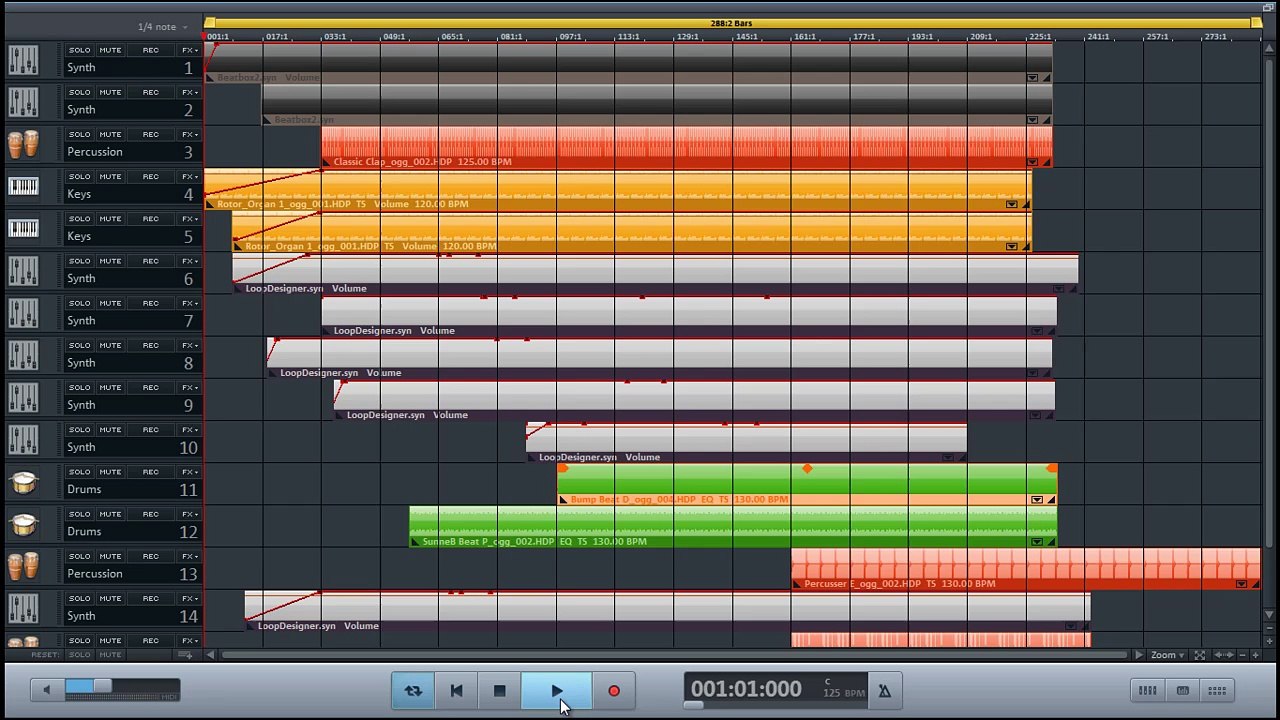This screenshot has height=720, width=1280.
Task: Click the Percussion track 13 conga icon
Action: click(23, 567)
